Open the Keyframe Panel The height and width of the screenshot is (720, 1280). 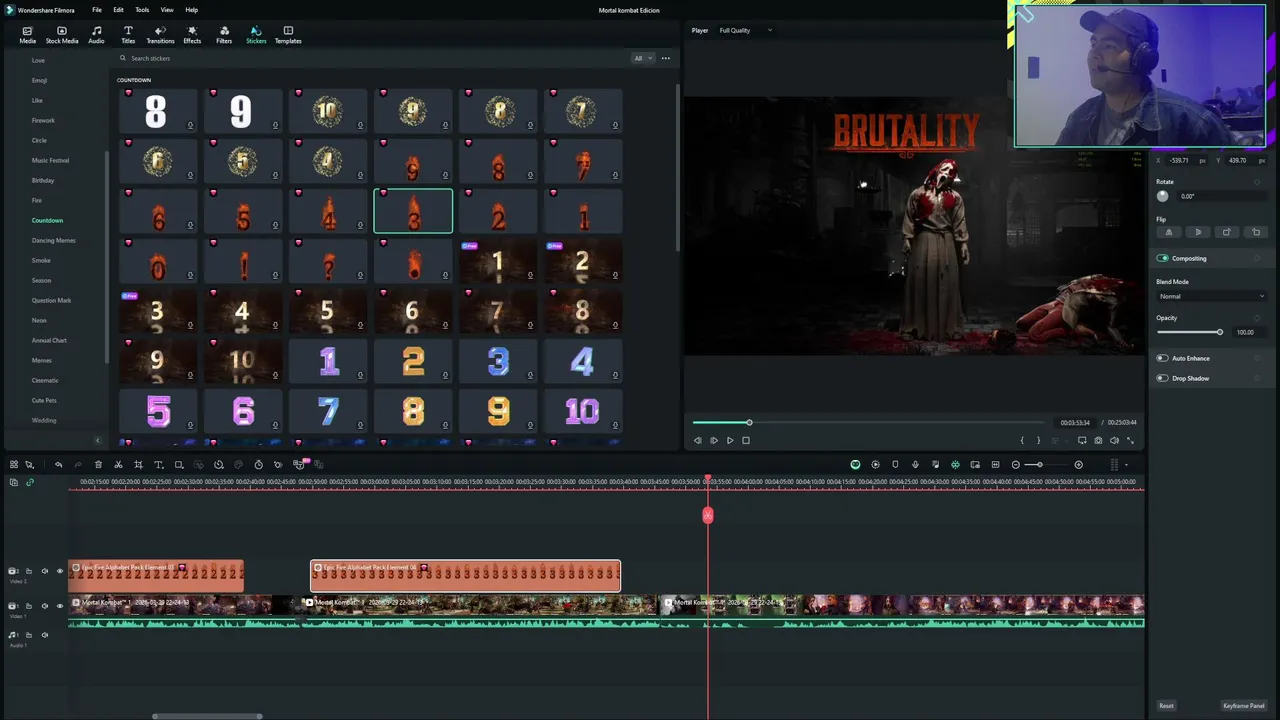pos(1244,706)
